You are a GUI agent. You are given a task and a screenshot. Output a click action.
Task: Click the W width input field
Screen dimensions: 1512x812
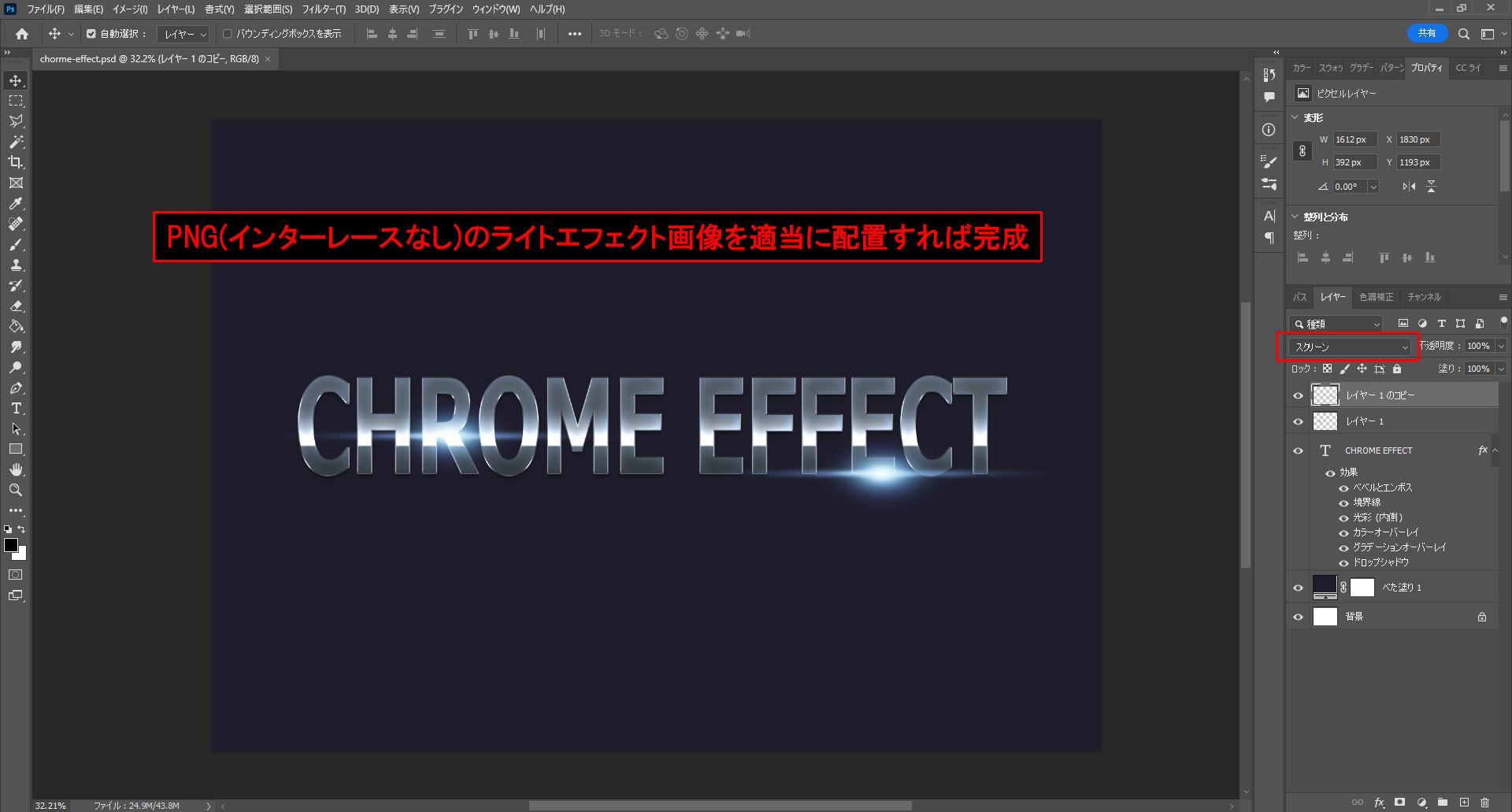(x=1354, y=139)
